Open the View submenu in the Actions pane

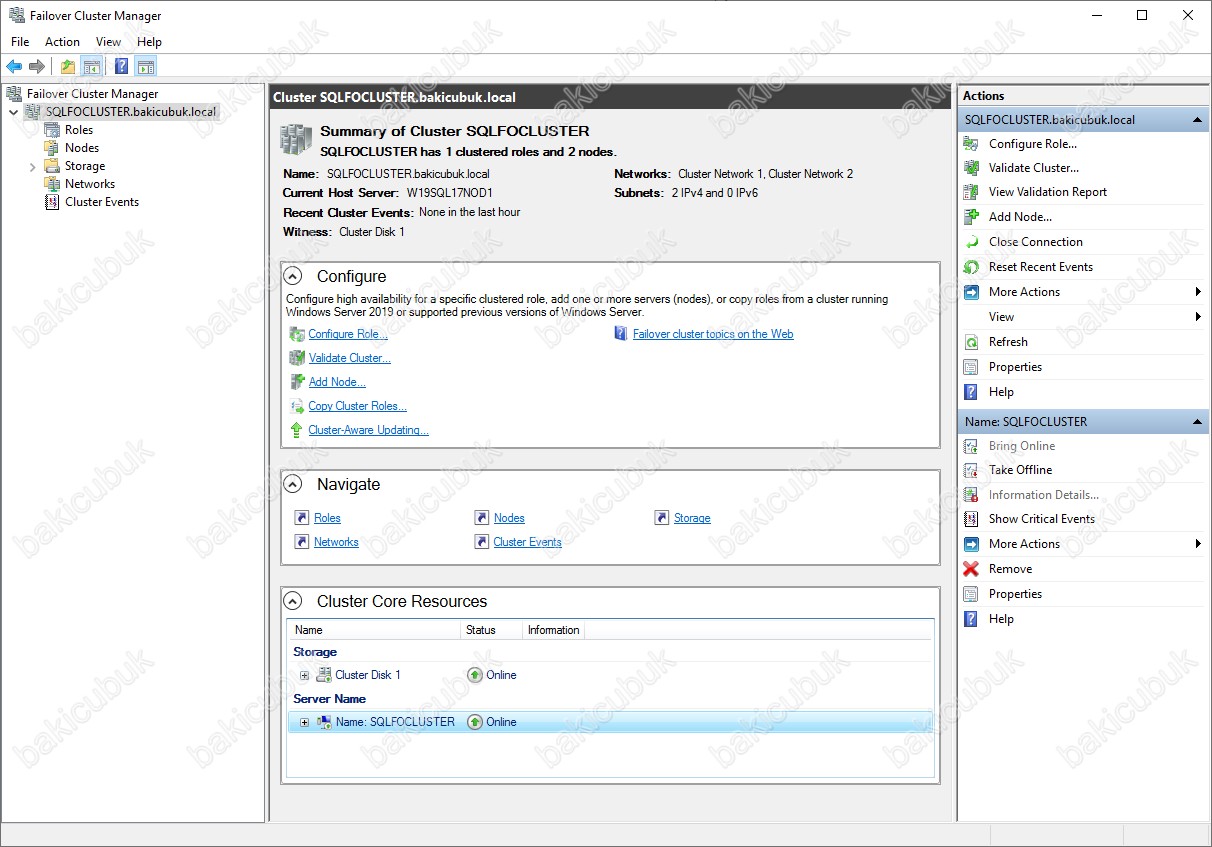1001,317
